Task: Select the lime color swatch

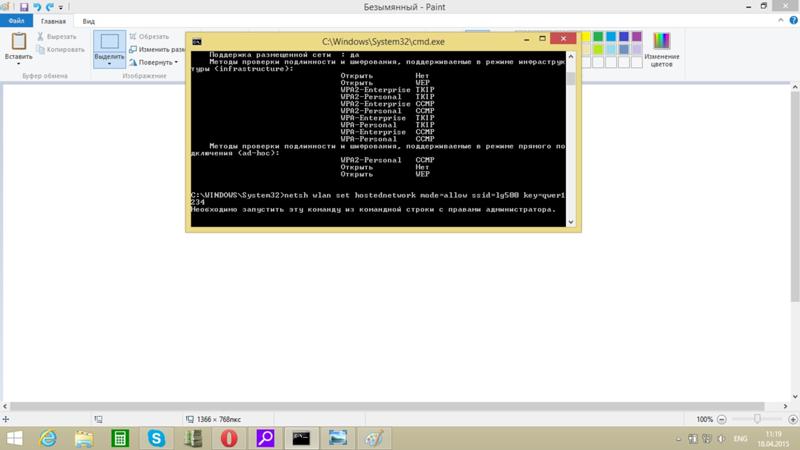Action: tap(598, 49)
